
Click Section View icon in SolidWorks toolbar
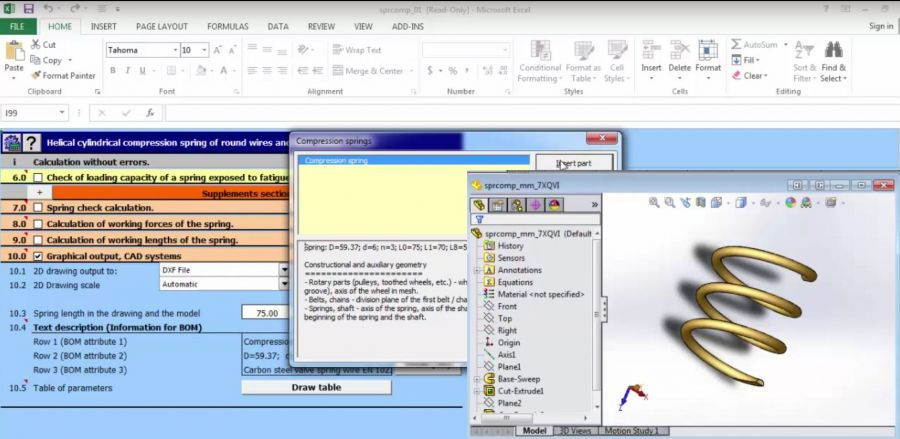700,202
